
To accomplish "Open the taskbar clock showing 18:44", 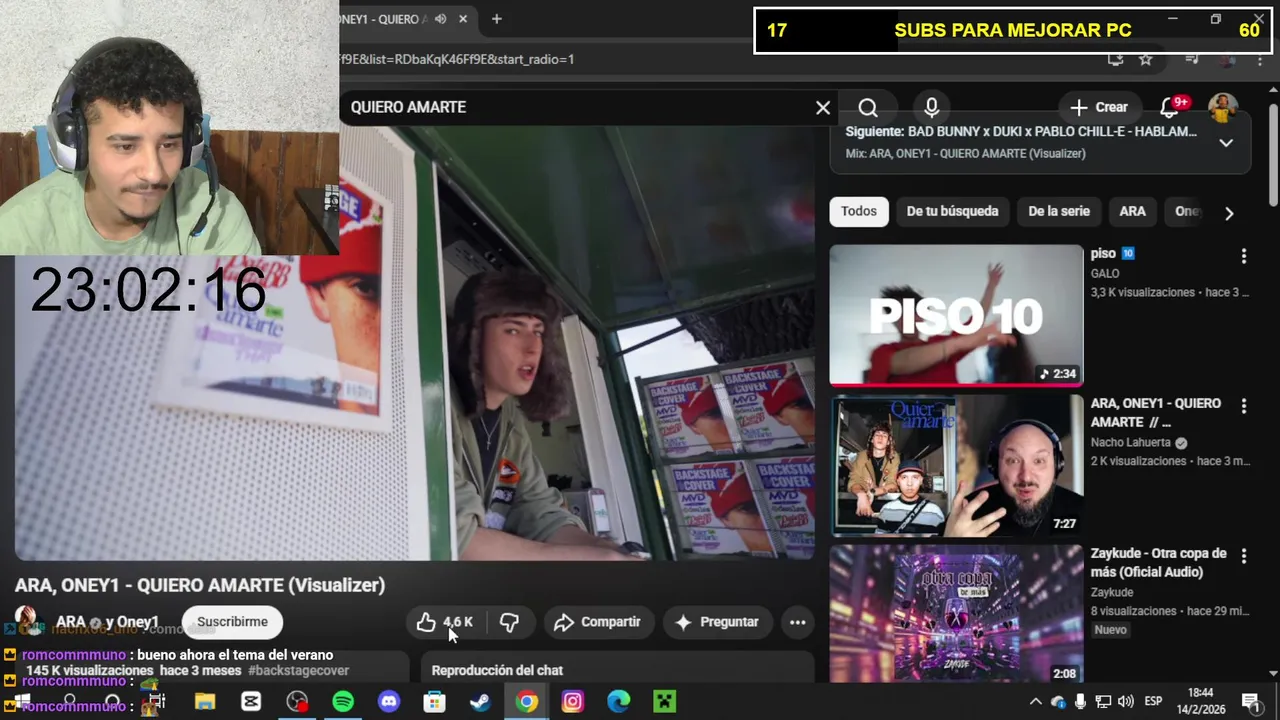I will (1201, 702).
